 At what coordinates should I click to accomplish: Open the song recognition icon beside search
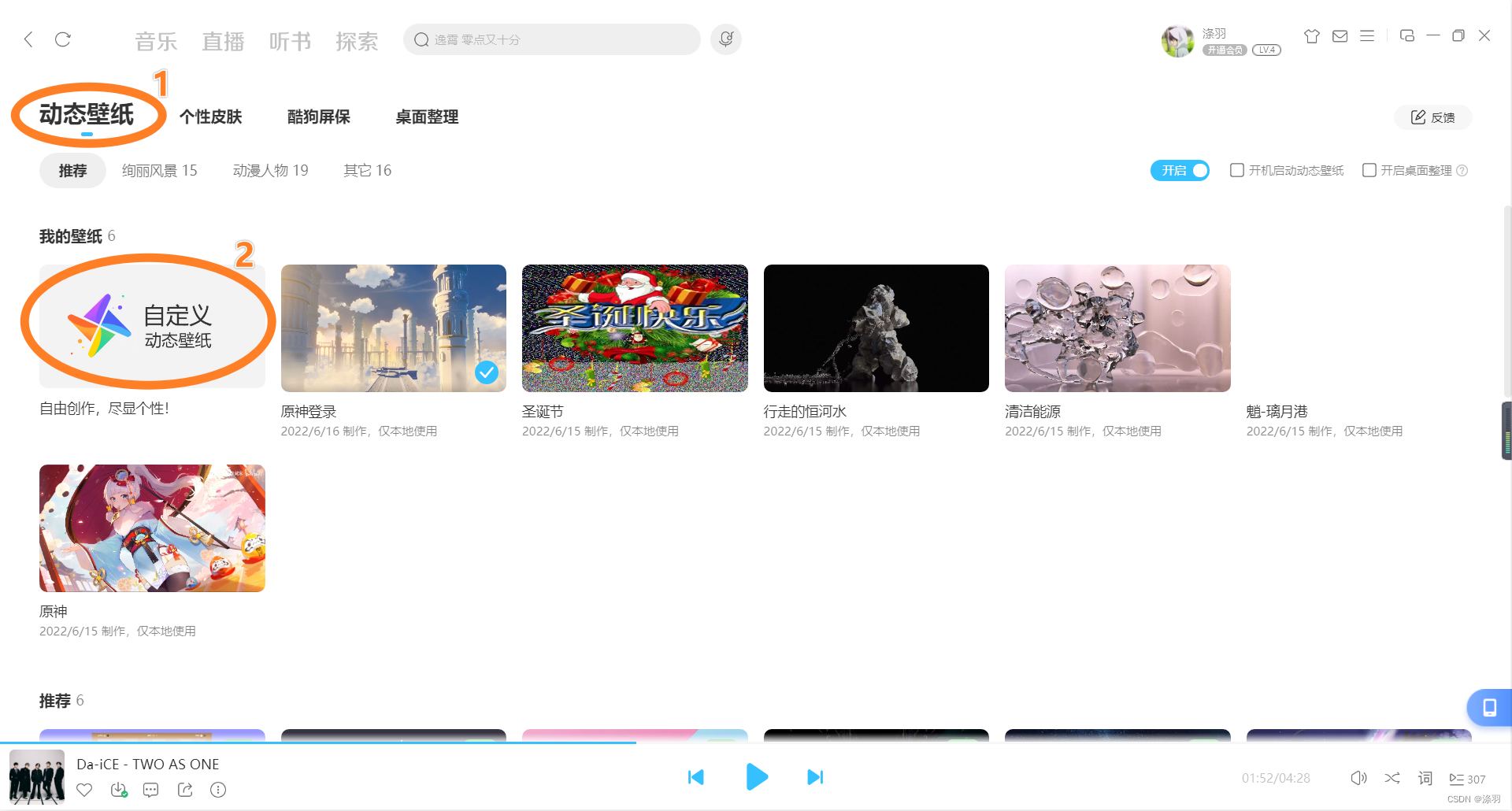(726, 39)
